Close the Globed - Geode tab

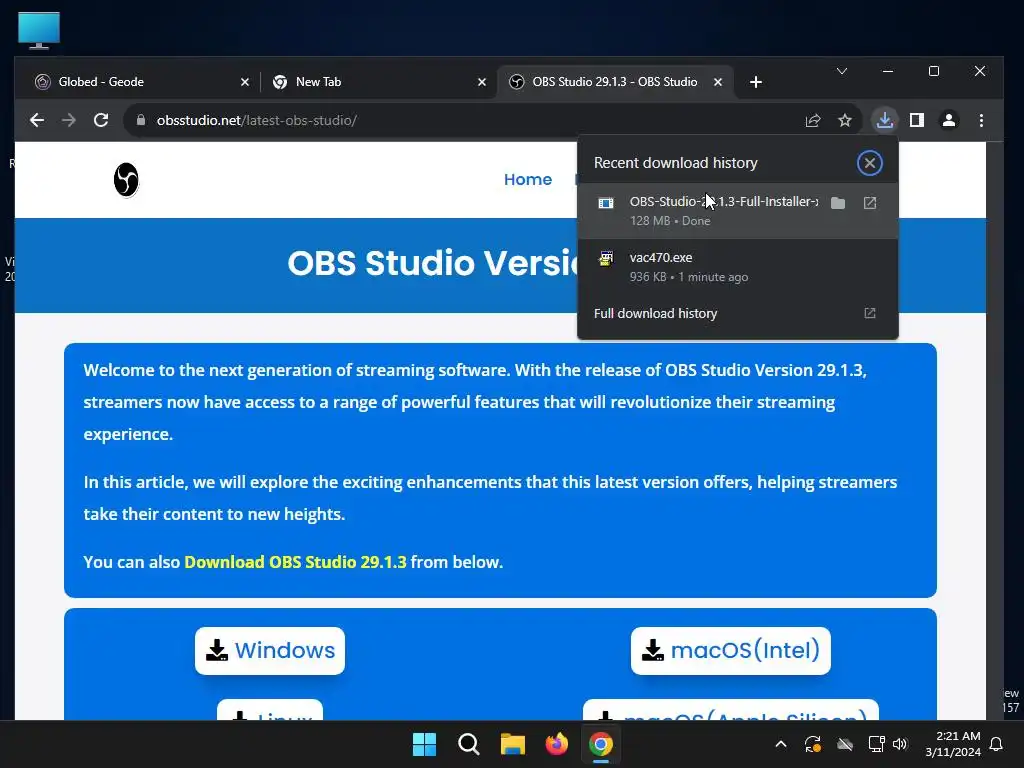coord(245,82)
